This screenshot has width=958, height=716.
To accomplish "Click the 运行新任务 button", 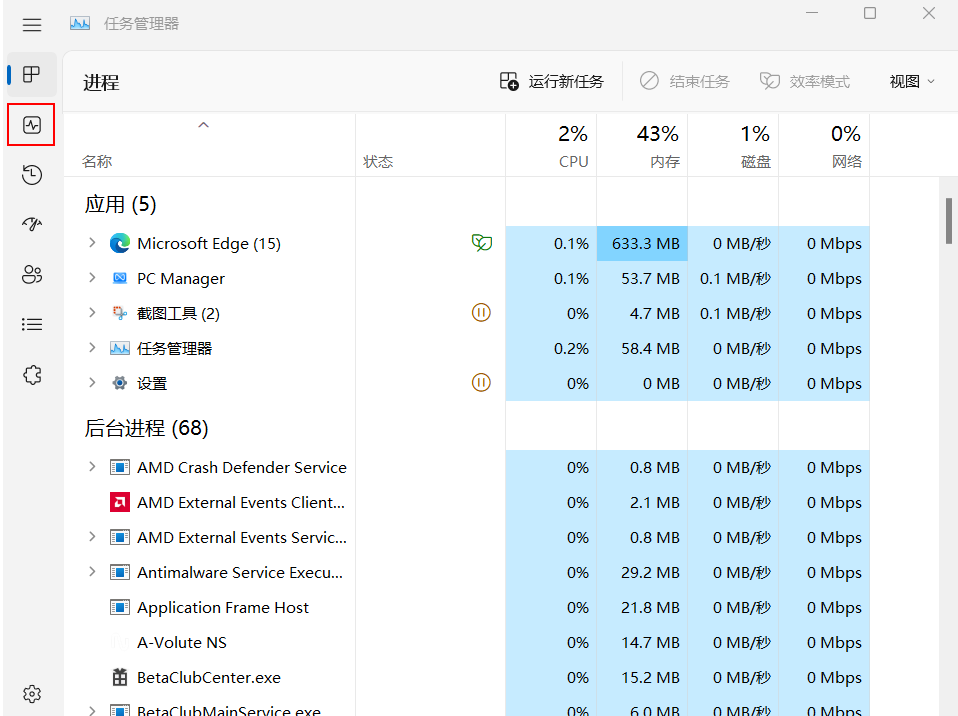I will pyautogui.click(x=552, y=81).
